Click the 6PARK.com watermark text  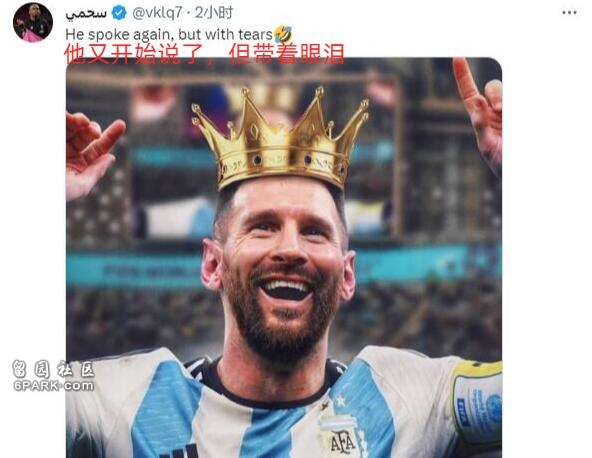point(53,386)
